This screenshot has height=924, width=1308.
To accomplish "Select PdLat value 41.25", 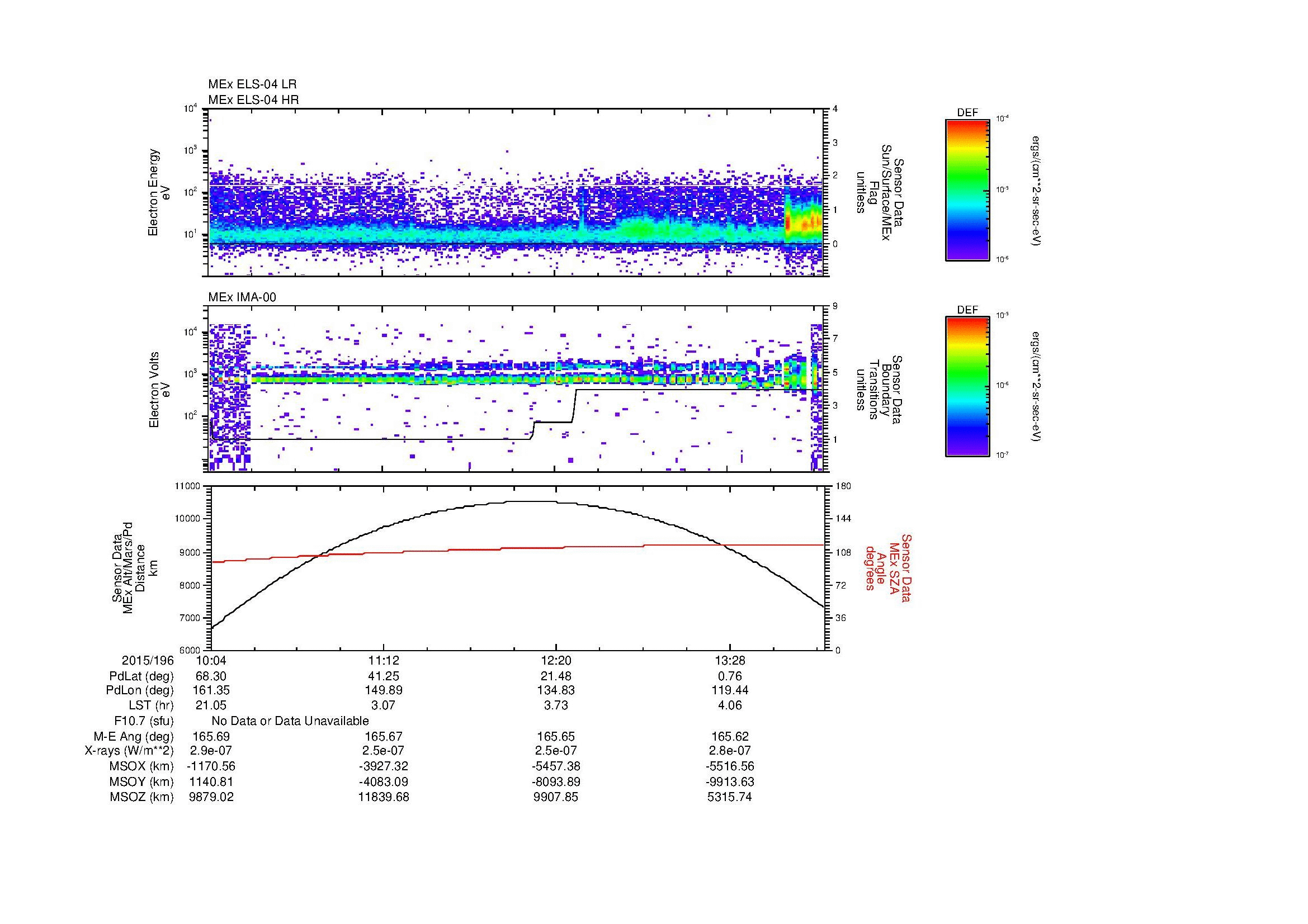I will click(384, 676).
